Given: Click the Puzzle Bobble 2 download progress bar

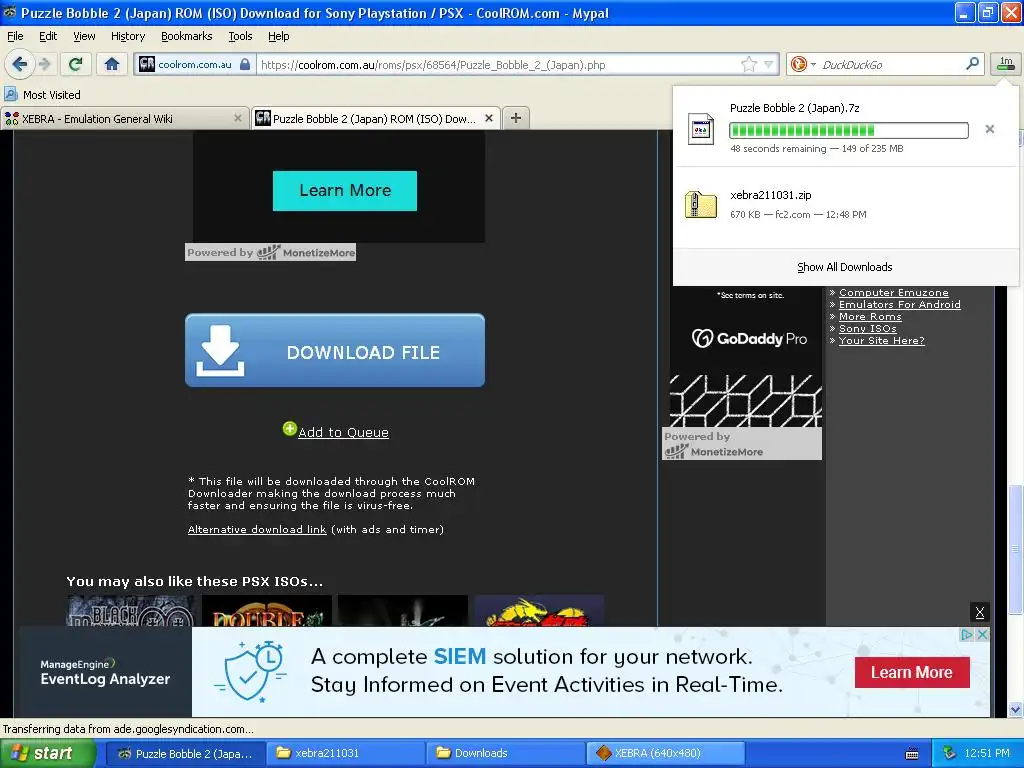Looking at the screenshot, I should [x=848, y=130].
